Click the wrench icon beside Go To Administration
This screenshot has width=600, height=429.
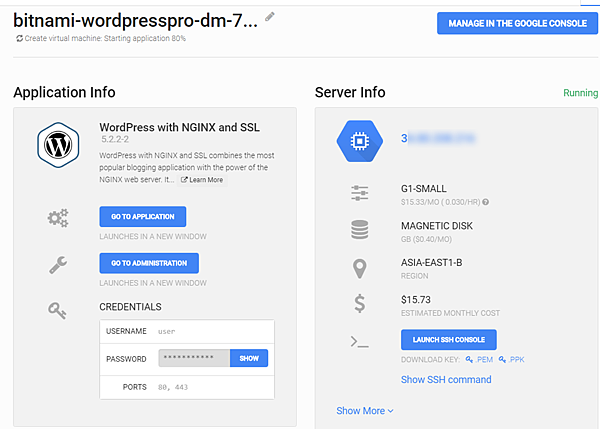[58, 265]
